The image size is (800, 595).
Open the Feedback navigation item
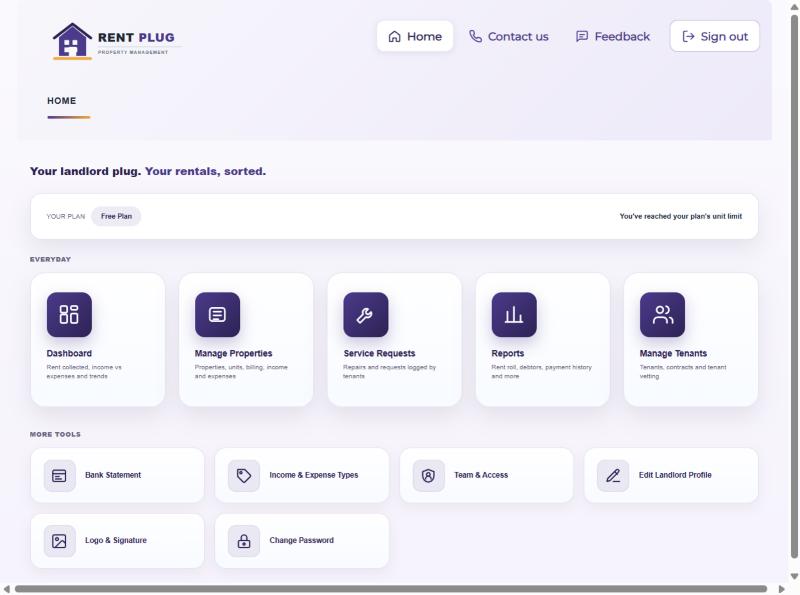tap(613, 36)
